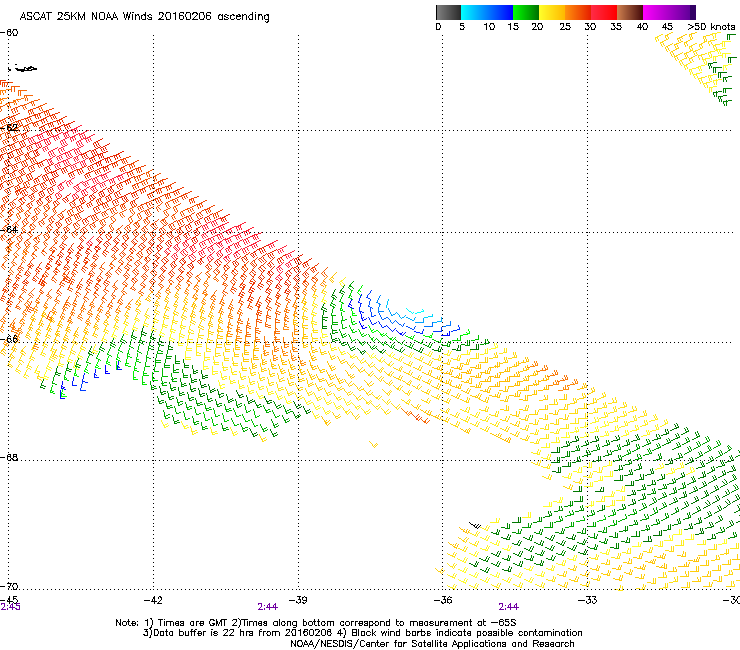Click the "-45" longitude label

point(9,599)
